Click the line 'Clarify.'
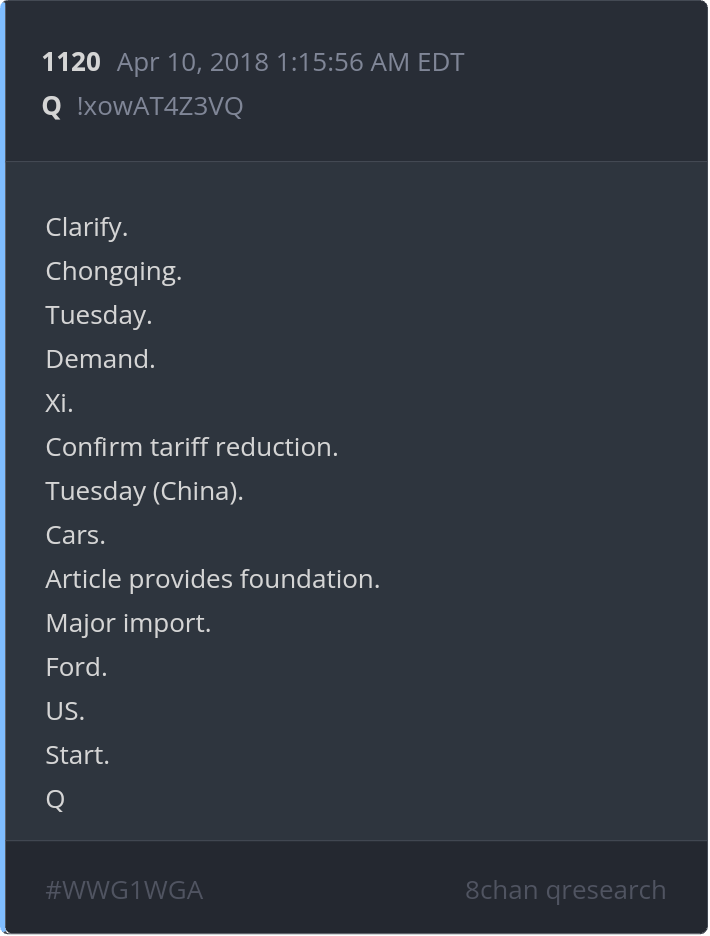Viewport: 710px width, 936px height. click(x=87, y=227)
